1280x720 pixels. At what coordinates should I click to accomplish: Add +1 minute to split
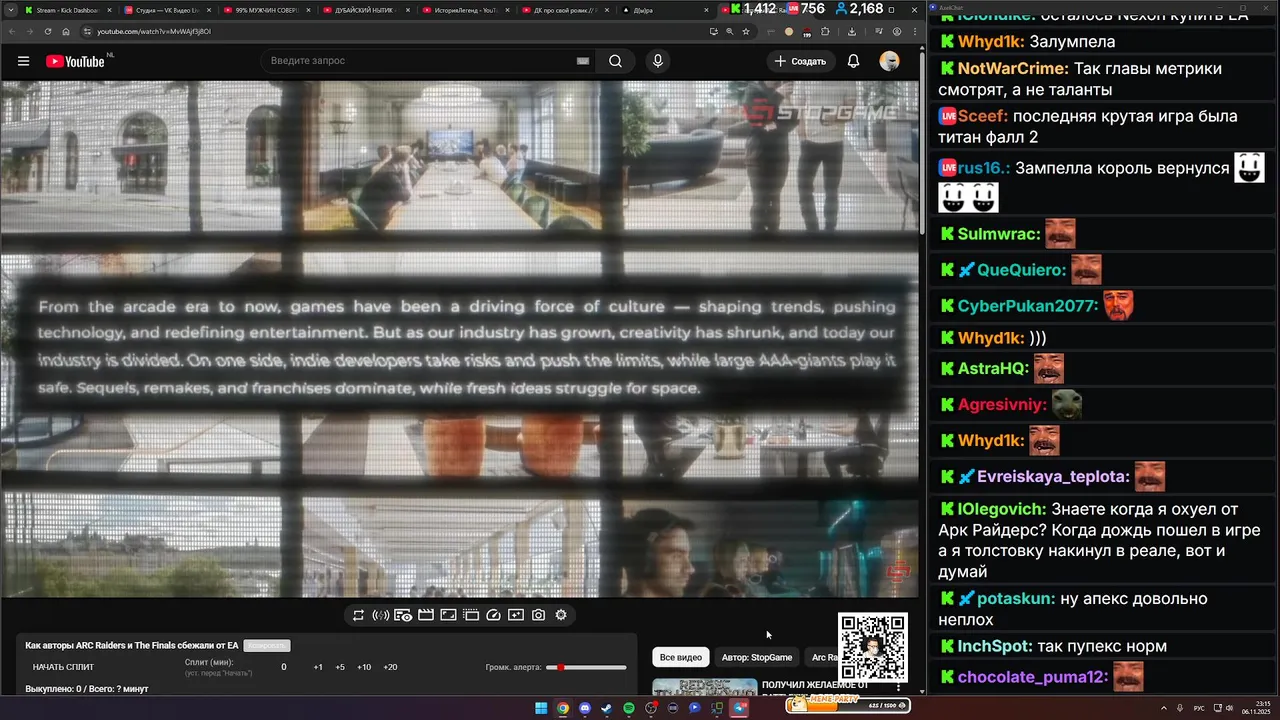pos(318,667)
